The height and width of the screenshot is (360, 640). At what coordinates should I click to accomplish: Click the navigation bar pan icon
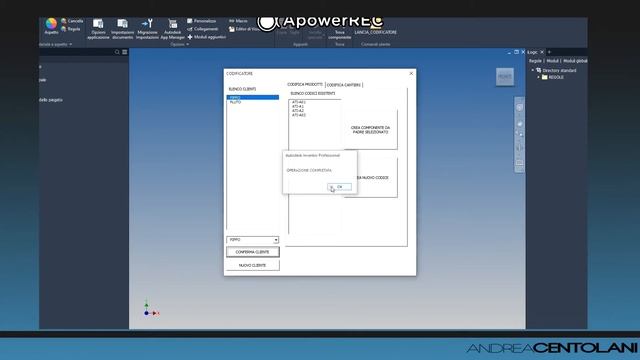tap(519, 124)
